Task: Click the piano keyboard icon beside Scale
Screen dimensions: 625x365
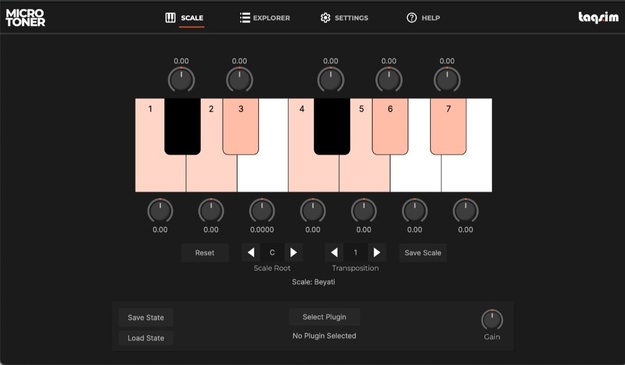Action: click(170, 18)
